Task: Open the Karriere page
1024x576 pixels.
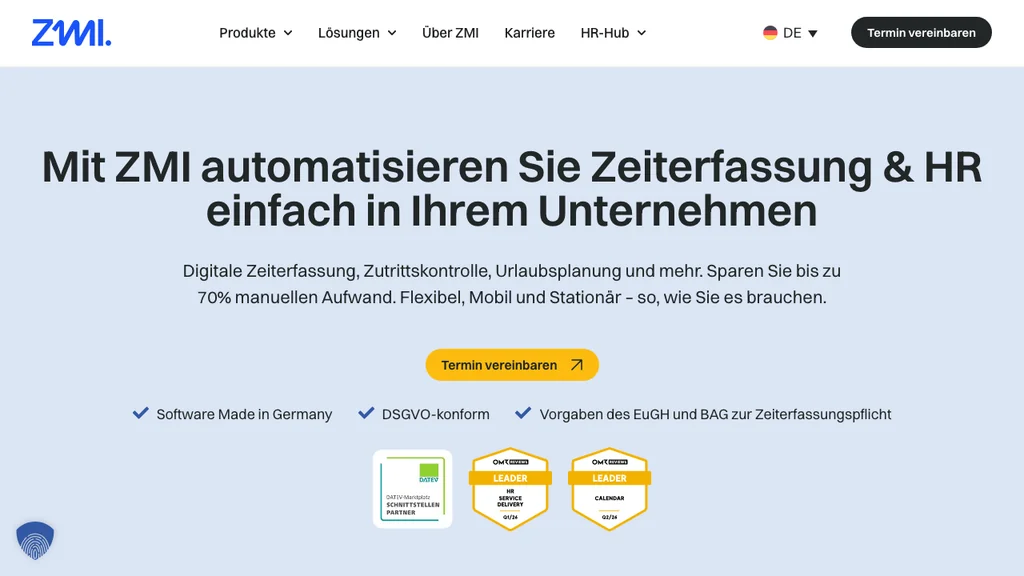Action: pyautogui.click(x=530, y=33)
